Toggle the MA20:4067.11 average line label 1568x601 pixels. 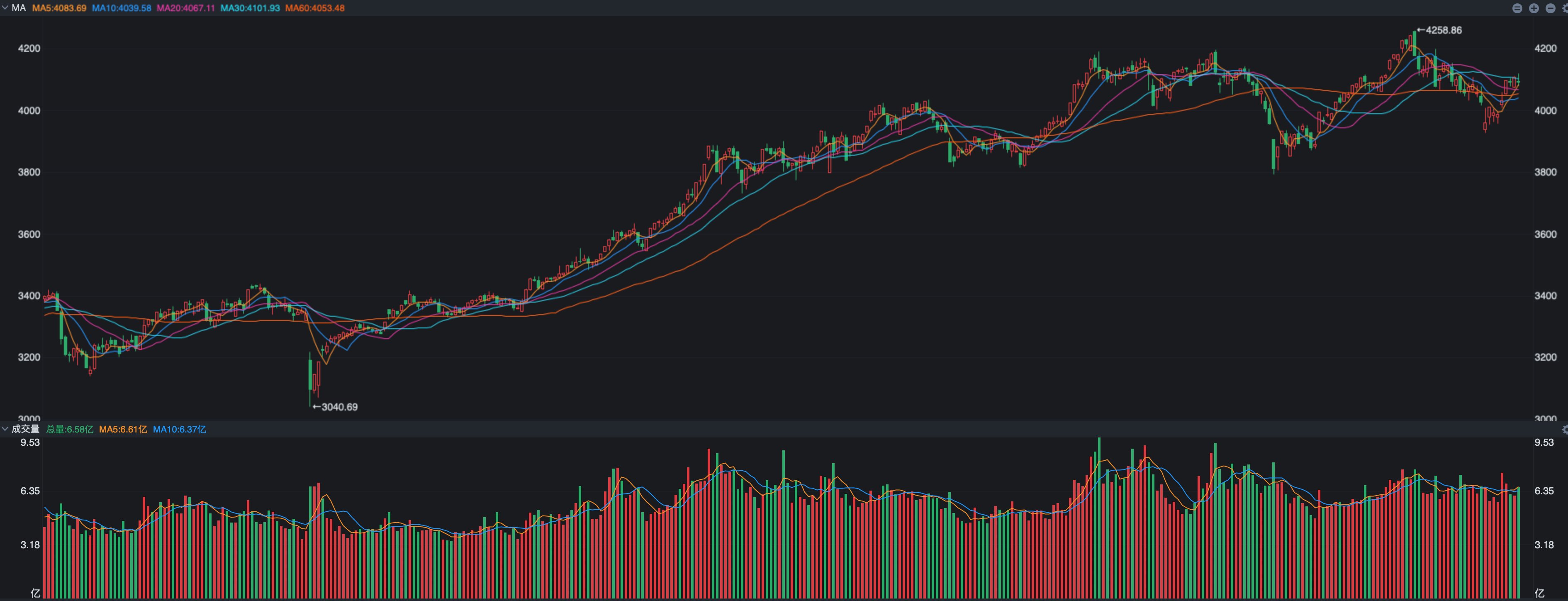pos(186,8)
